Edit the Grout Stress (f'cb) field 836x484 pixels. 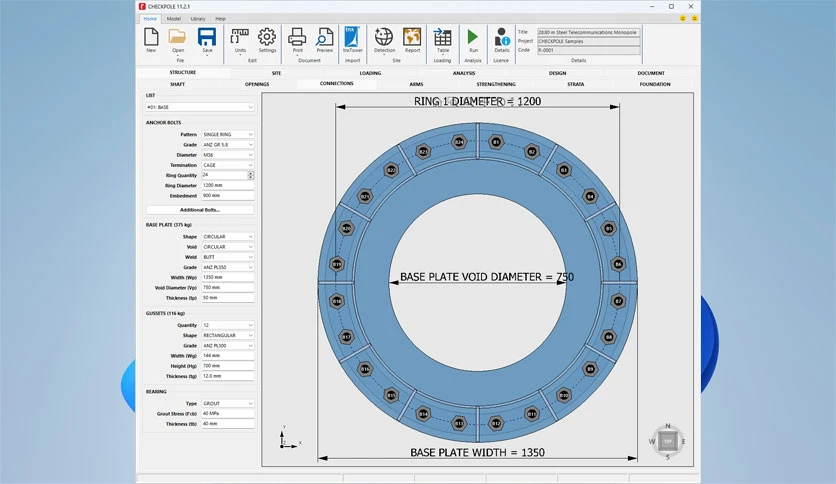click(228, 414)
